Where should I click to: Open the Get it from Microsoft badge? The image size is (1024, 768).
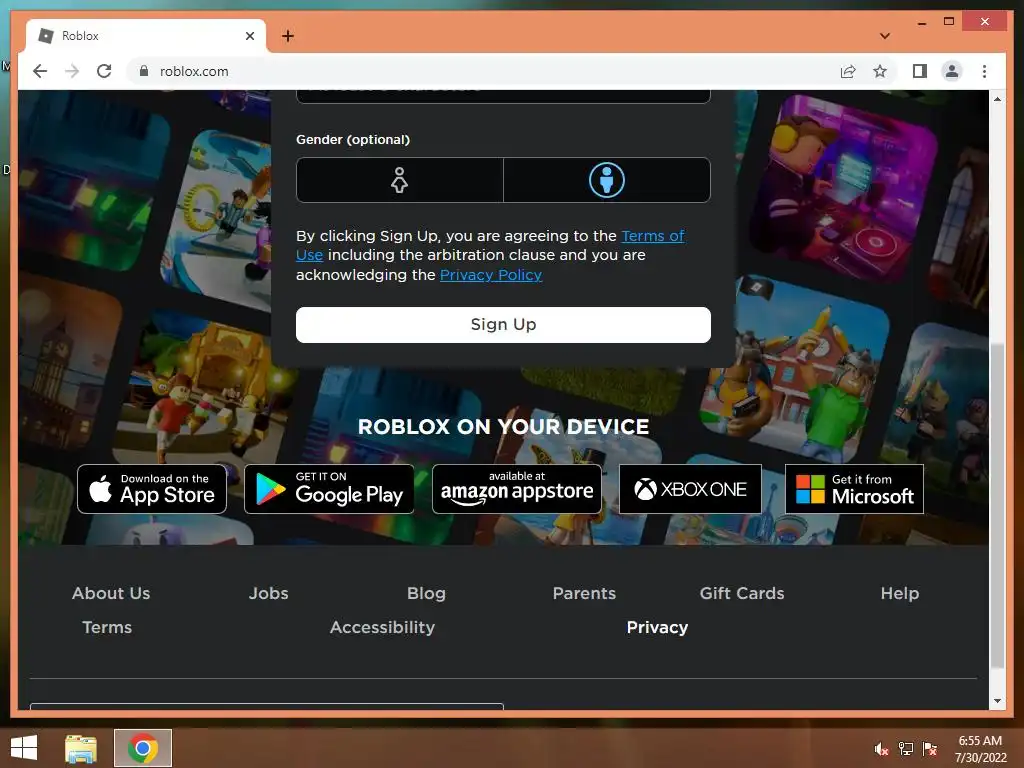tap(854, 489)
